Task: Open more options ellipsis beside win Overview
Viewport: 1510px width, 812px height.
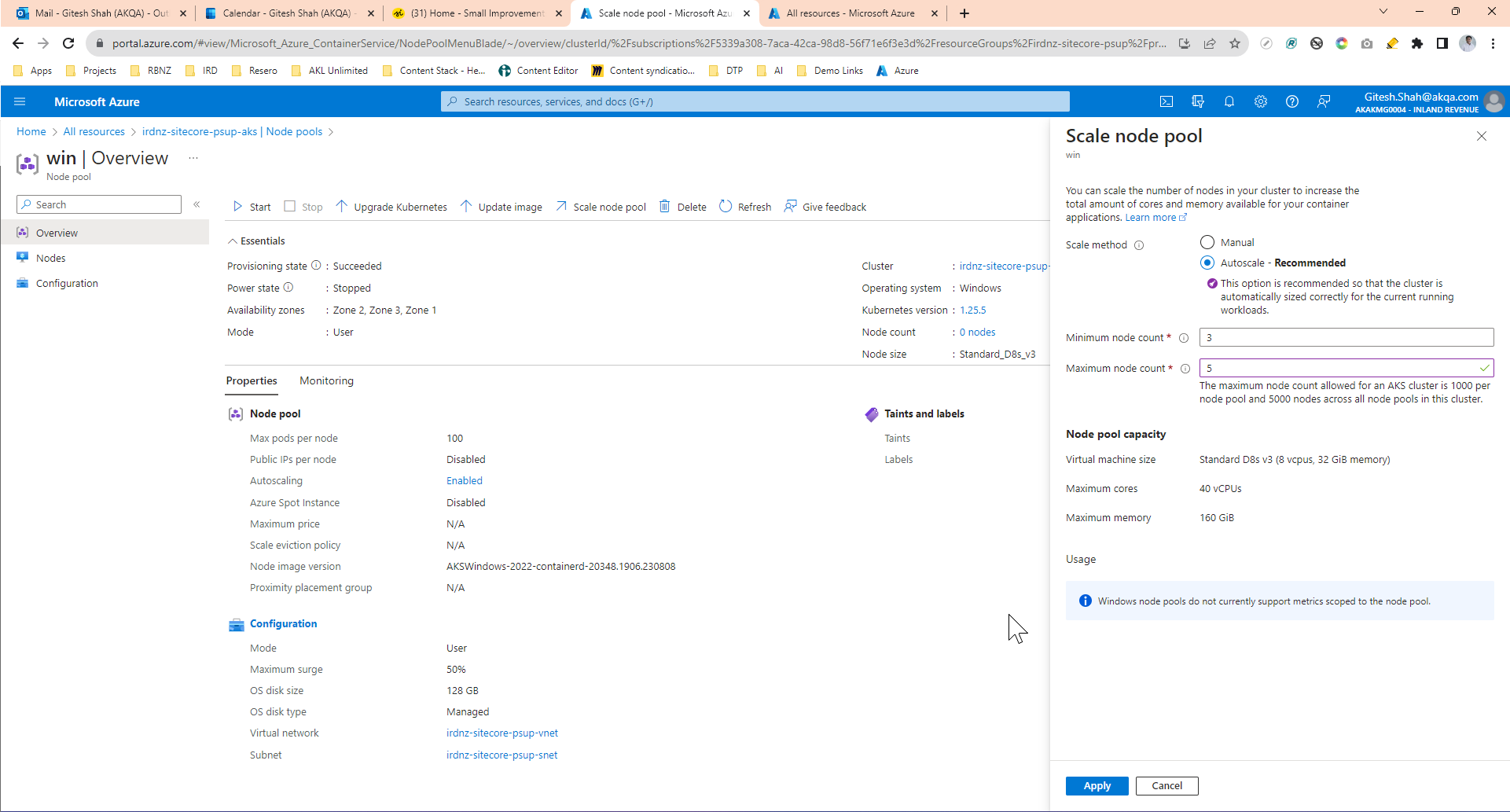Action: point(193,158)
